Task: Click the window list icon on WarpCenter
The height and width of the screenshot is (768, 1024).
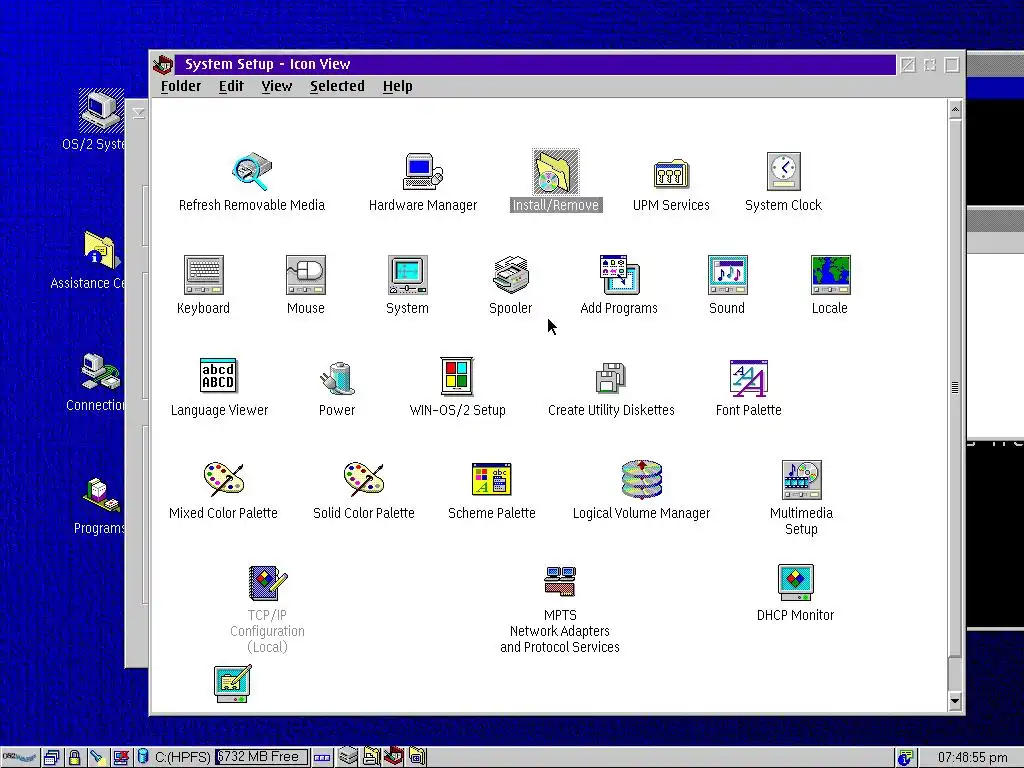Action: click(x=52, y=758)
